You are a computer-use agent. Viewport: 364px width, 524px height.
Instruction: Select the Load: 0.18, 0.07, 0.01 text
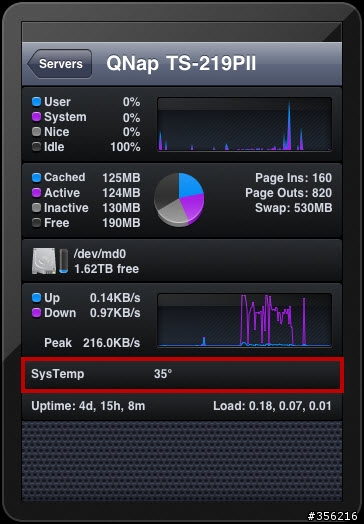[272, 406]
